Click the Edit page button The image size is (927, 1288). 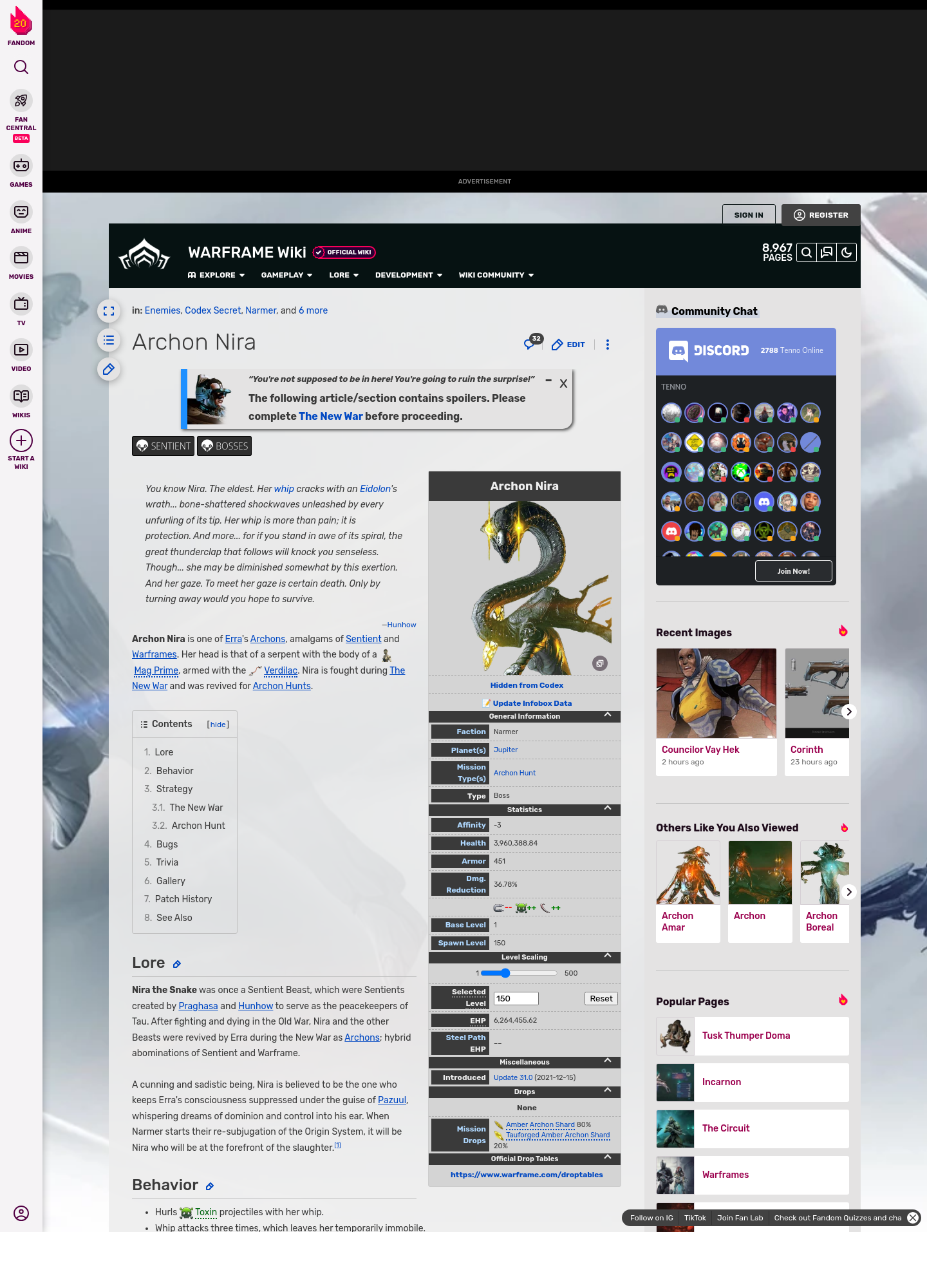(x=568, y=345)
